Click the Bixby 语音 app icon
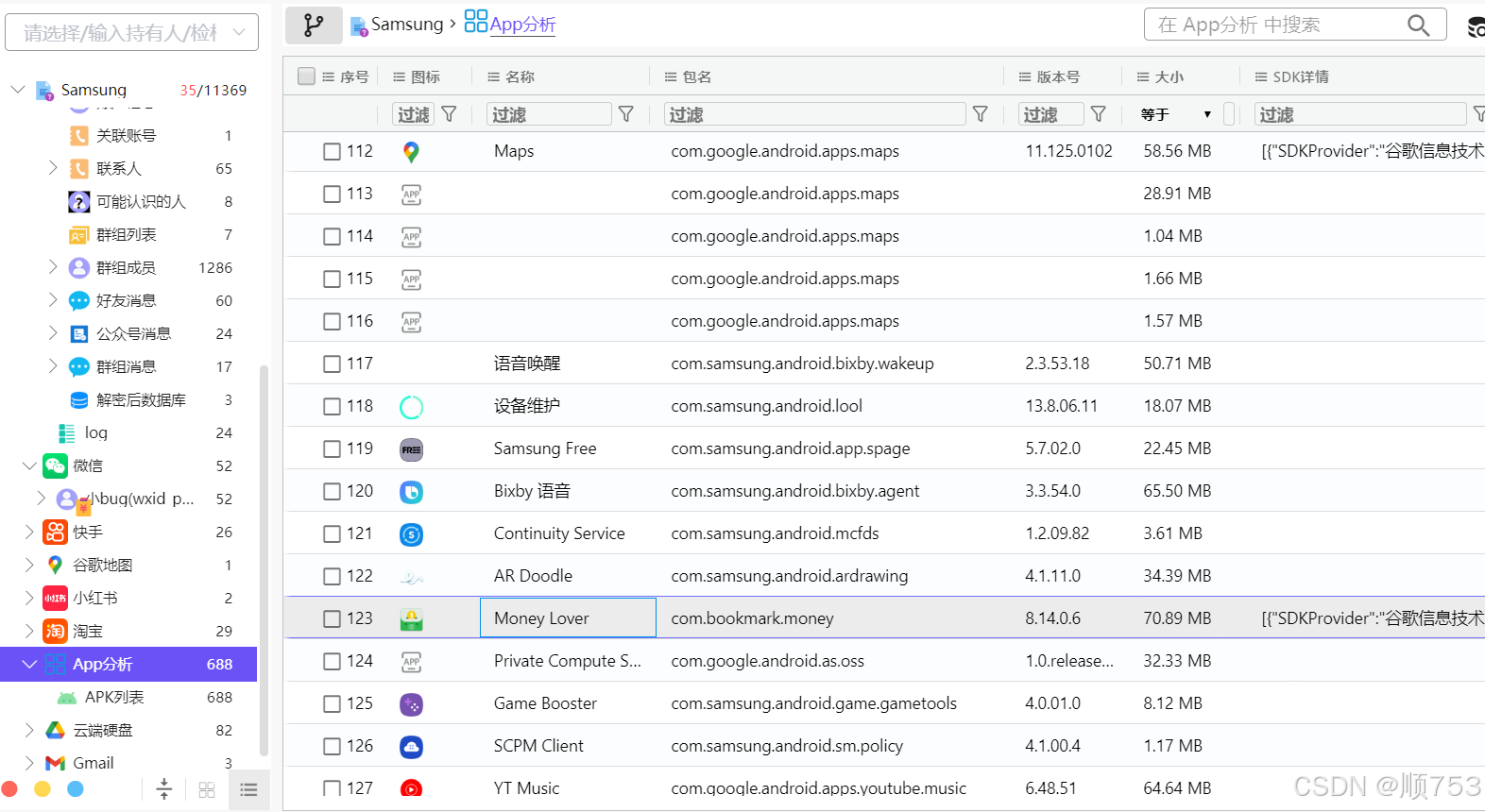The width and height of the screenshot is (1485, 812). point(411,492)
